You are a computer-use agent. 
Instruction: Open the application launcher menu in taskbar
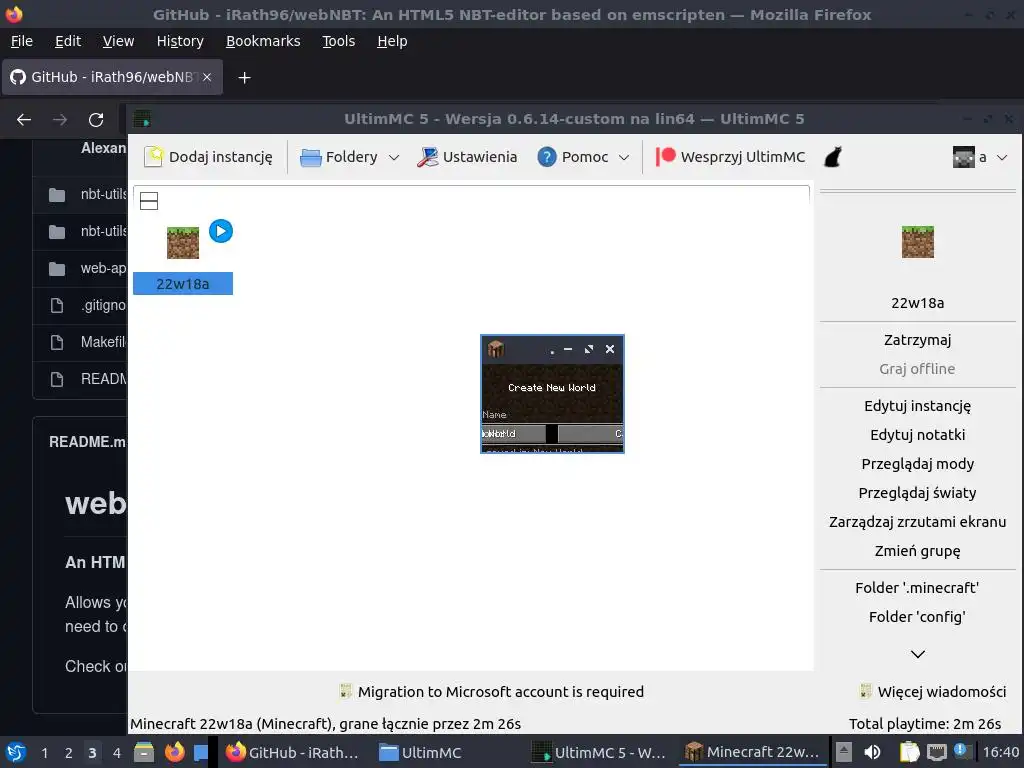[x=16, y=752]
